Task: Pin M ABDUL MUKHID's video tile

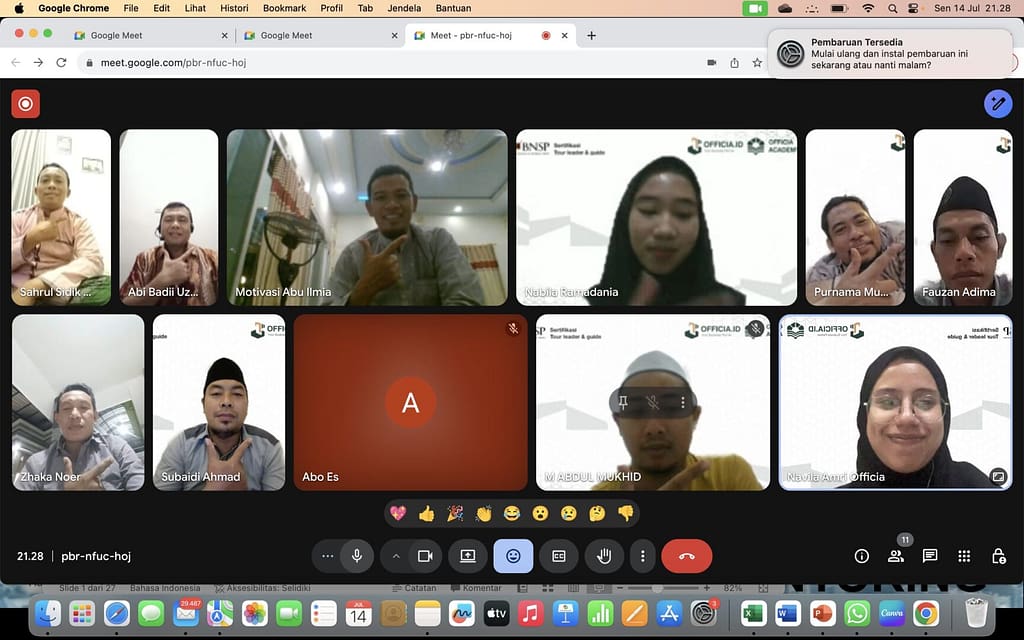Action: point(623,401)
